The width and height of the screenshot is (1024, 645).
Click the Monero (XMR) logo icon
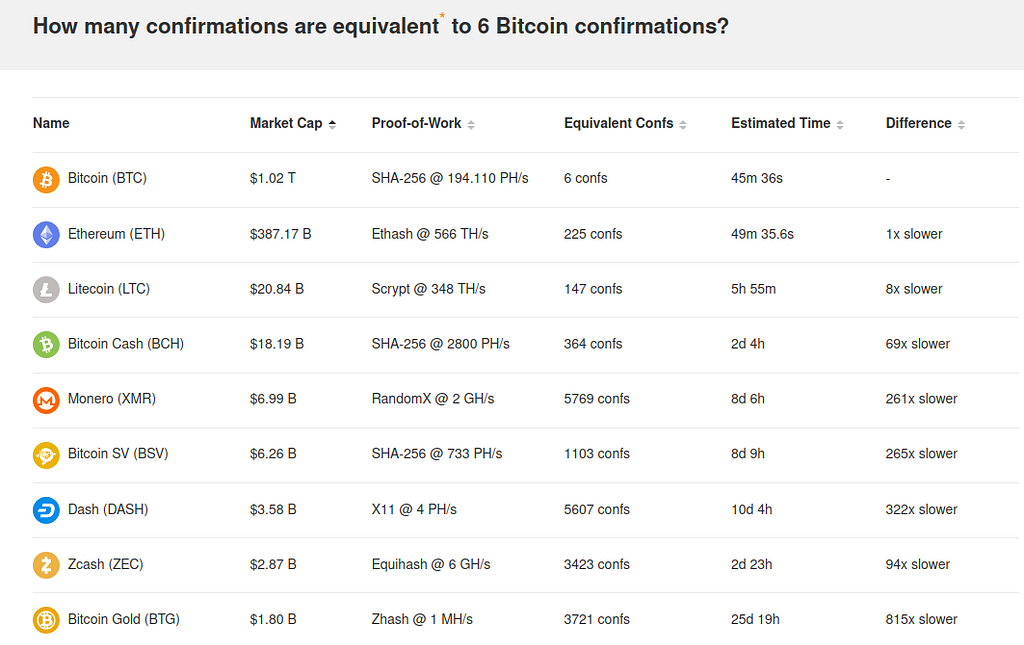point(46,400)
